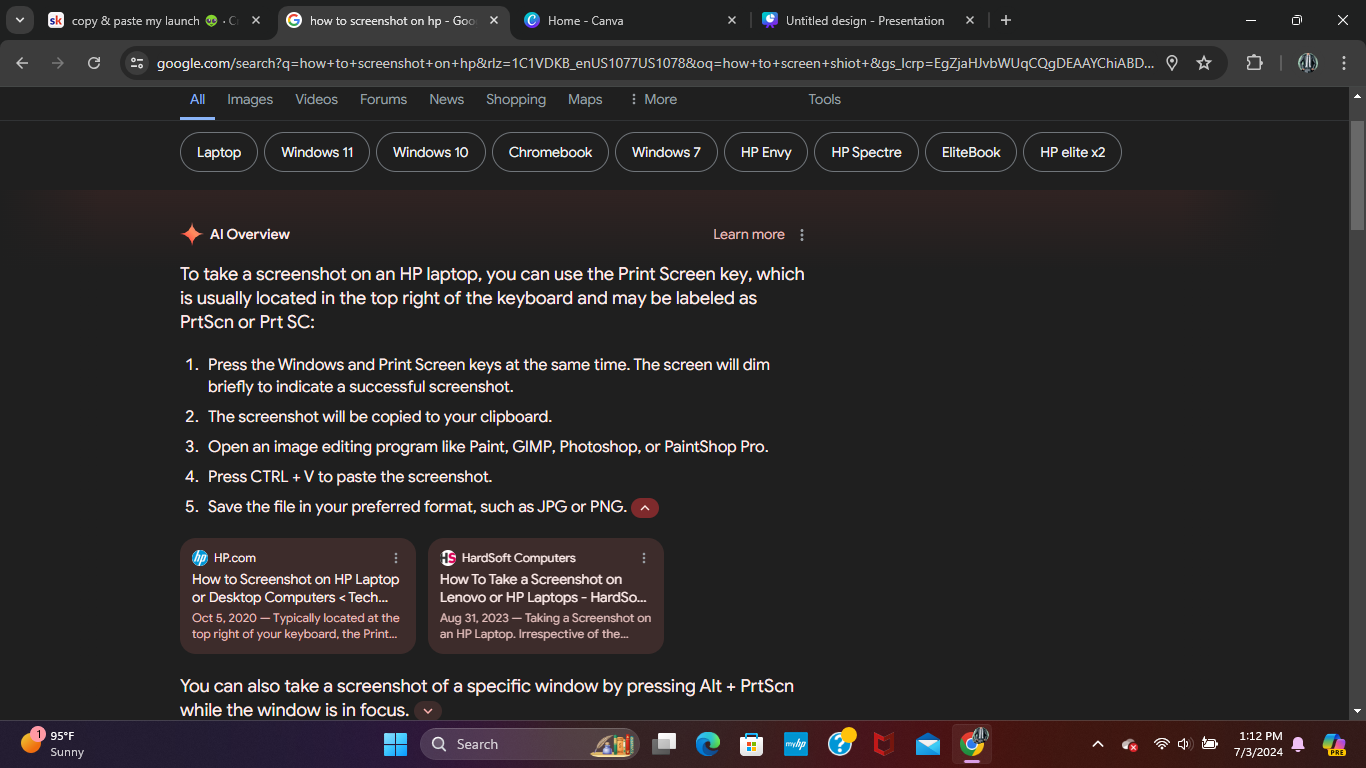Image resolution: width=1366 pixels, height=768 pixels.
Task: Click the location pin icon in address bar
Action: point(1173,63)
